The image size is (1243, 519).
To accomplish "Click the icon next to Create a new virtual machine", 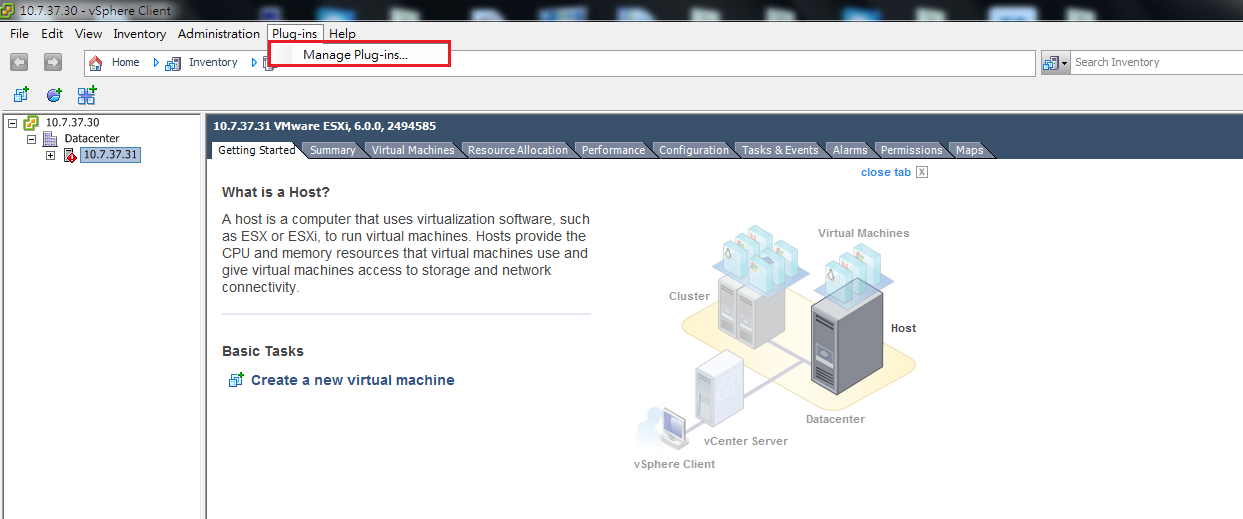I will coord(236,380).
